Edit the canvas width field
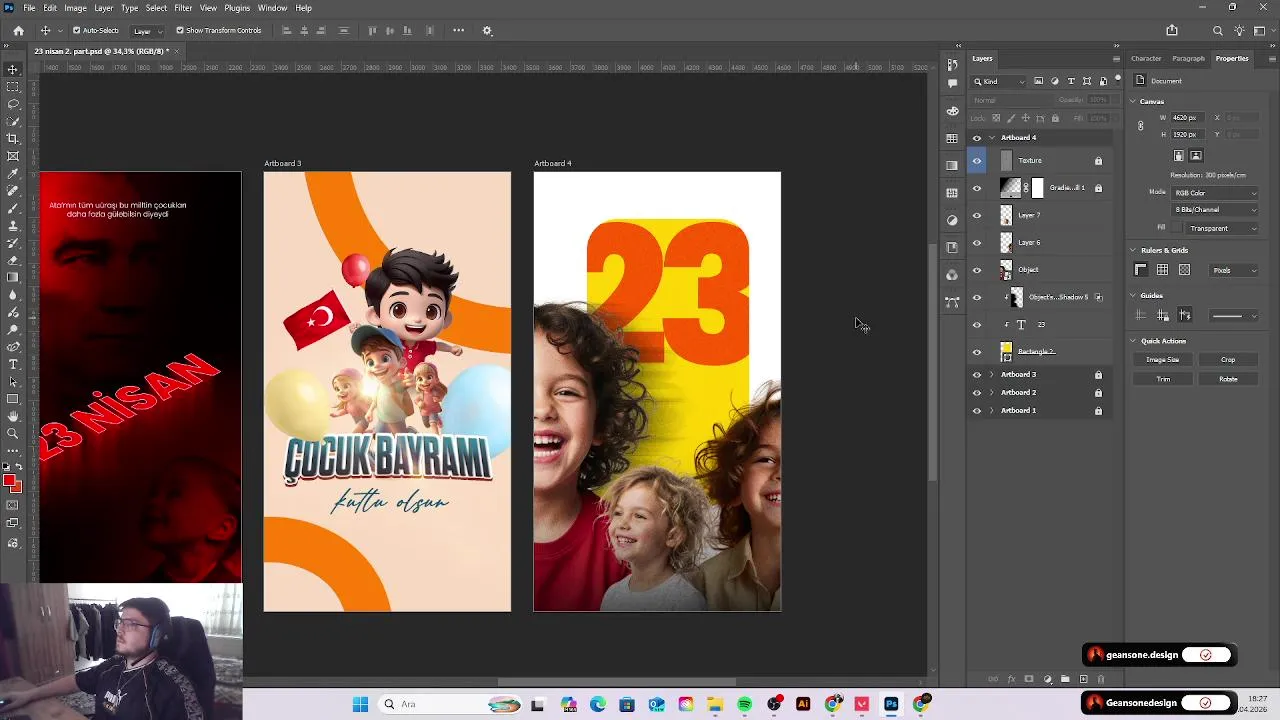This screenshot has width=1280, height=720. pos(1190,118)
